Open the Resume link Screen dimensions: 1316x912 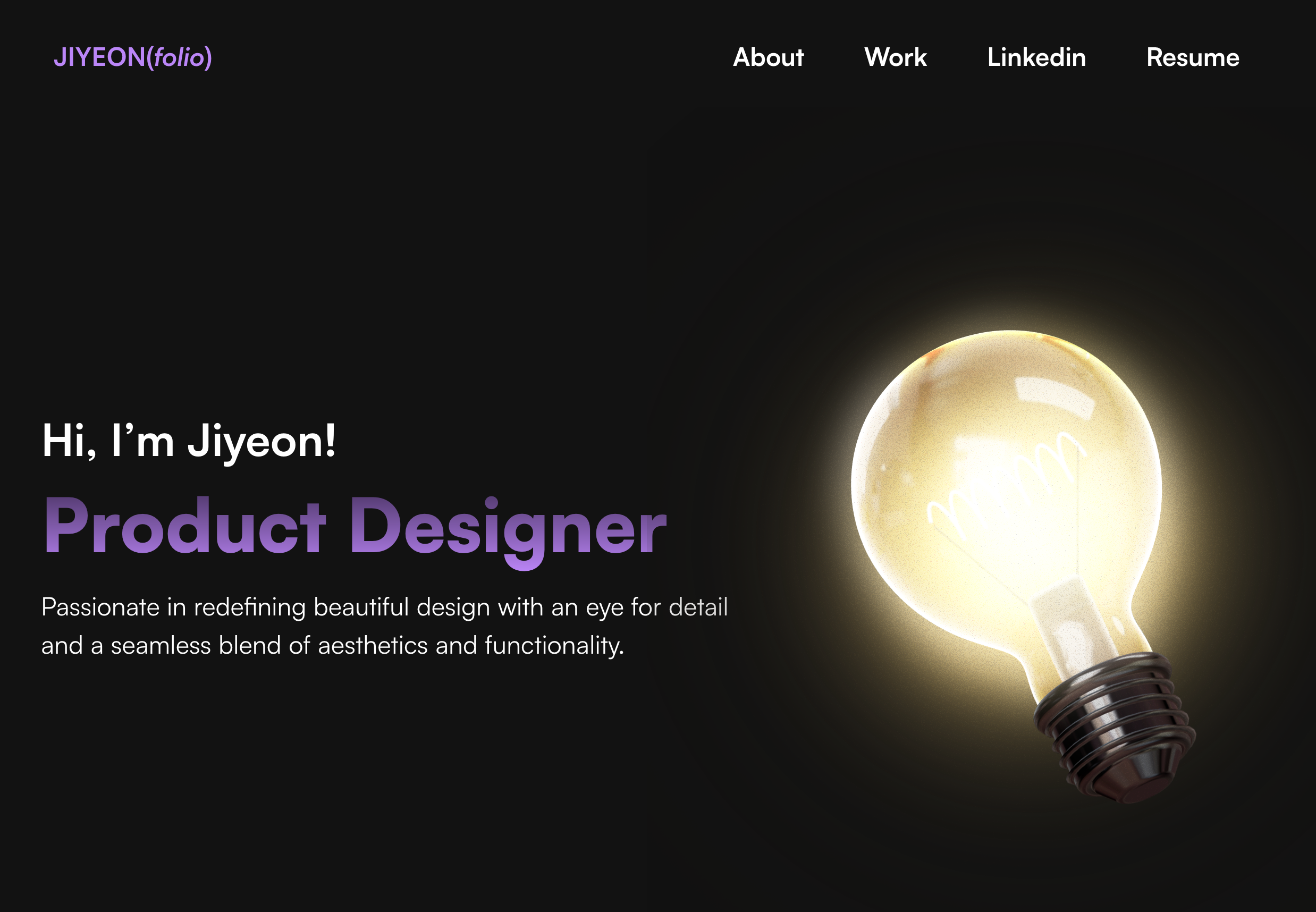[1193, 58]
